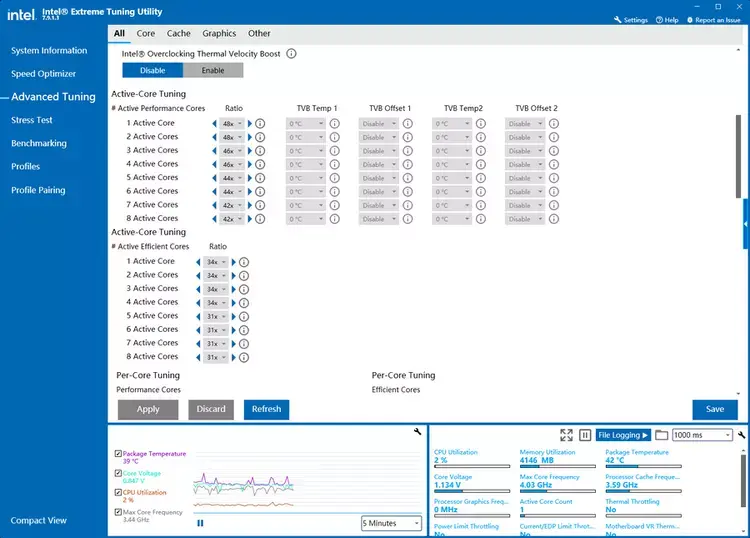
Task: Toggle Core Voltage graph checkbox
Action: click(x=118, y=473)
